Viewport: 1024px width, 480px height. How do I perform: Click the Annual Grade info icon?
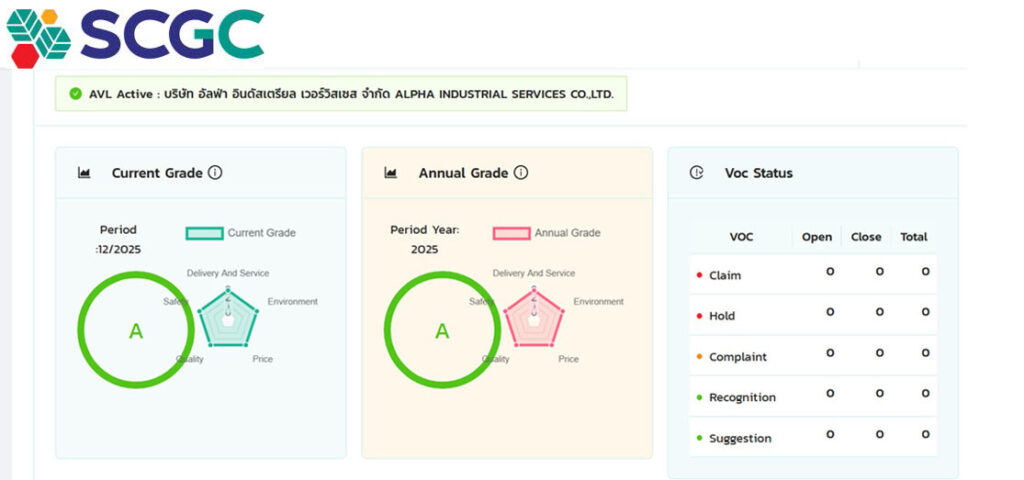[521, 173]
